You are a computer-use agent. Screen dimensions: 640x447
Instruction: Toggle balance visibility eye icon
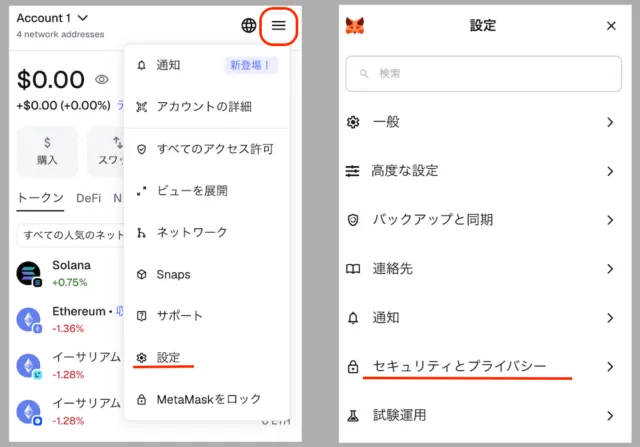click(102, 79)
